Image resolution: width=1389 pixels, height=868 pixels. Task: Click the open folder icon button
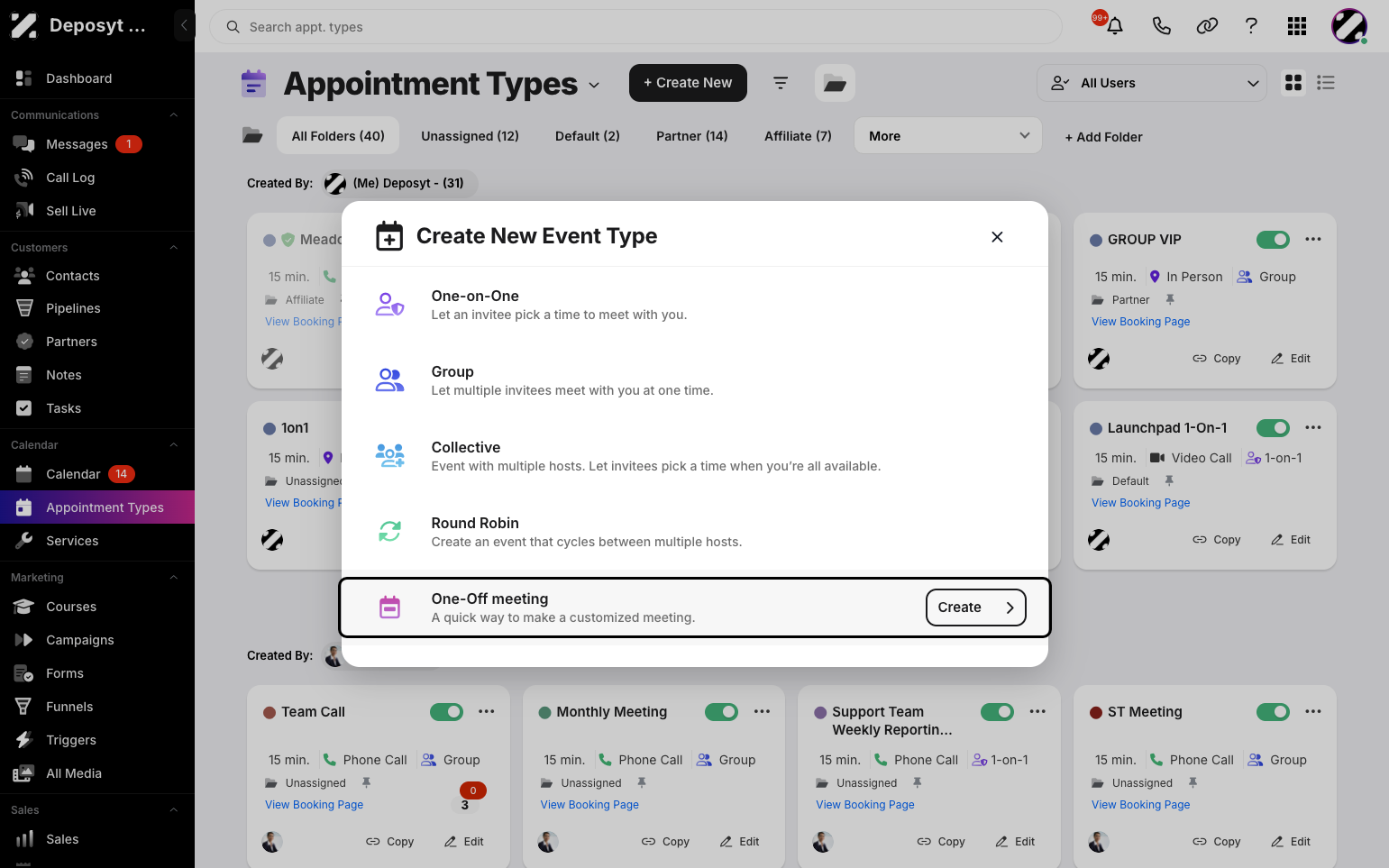tap(835, 83)
